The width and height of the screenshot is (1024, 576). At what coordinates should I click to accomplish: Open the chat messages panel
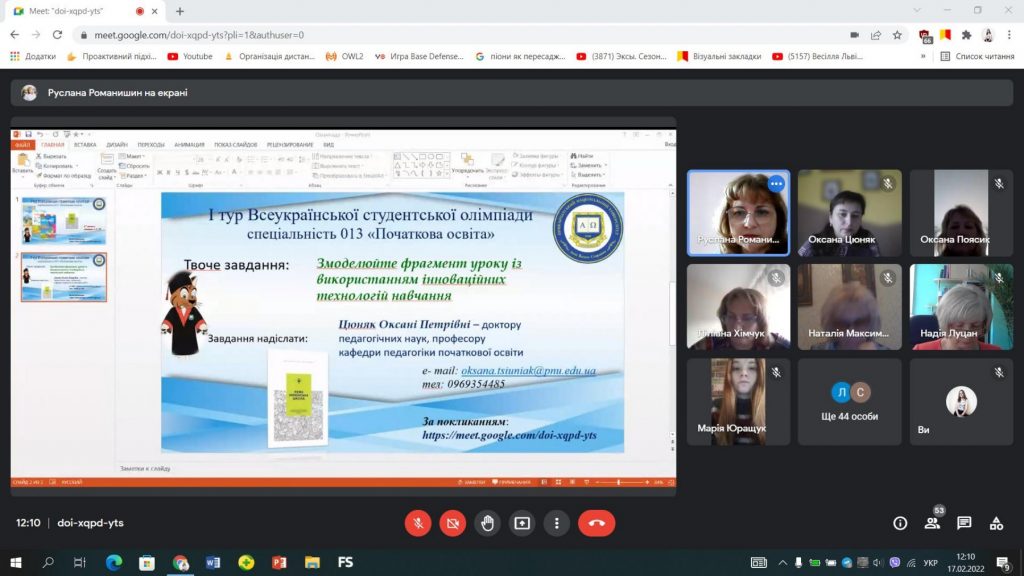[x=964, y=523]
